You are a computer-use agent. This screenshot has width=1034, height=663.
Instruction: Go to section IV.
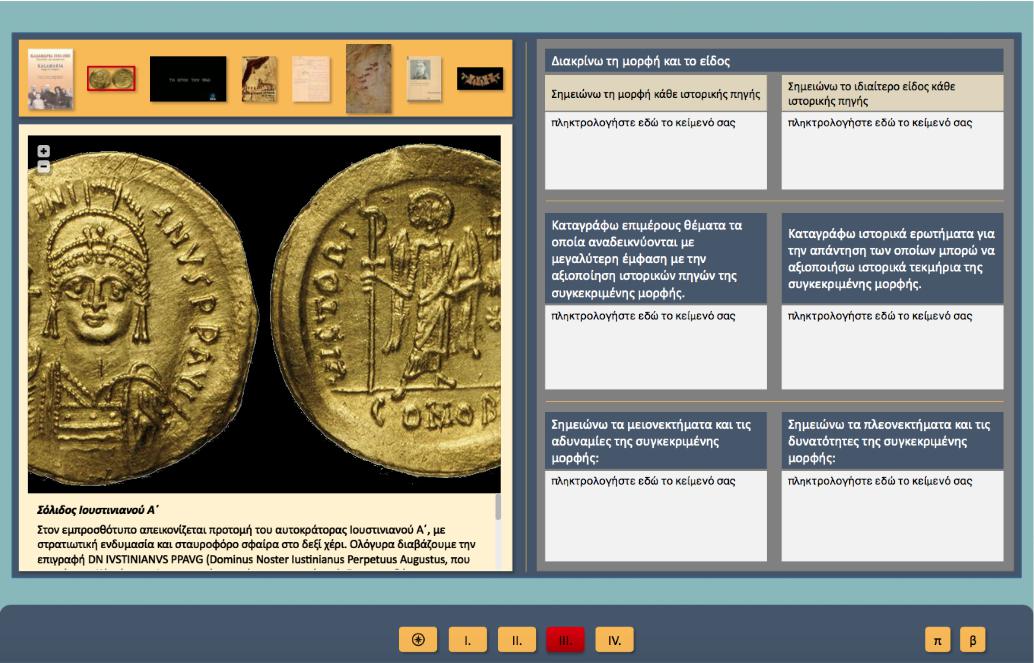615,640
